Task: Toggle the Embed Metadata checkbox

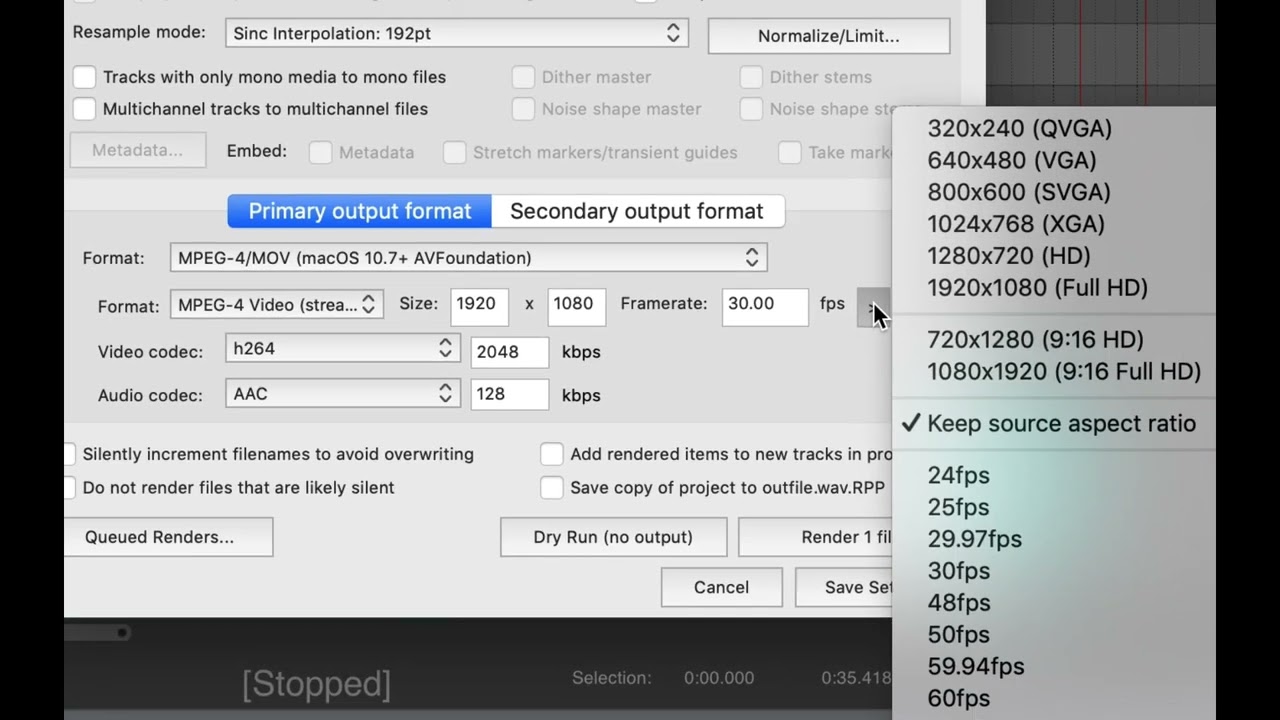Action: click(320, 152)
